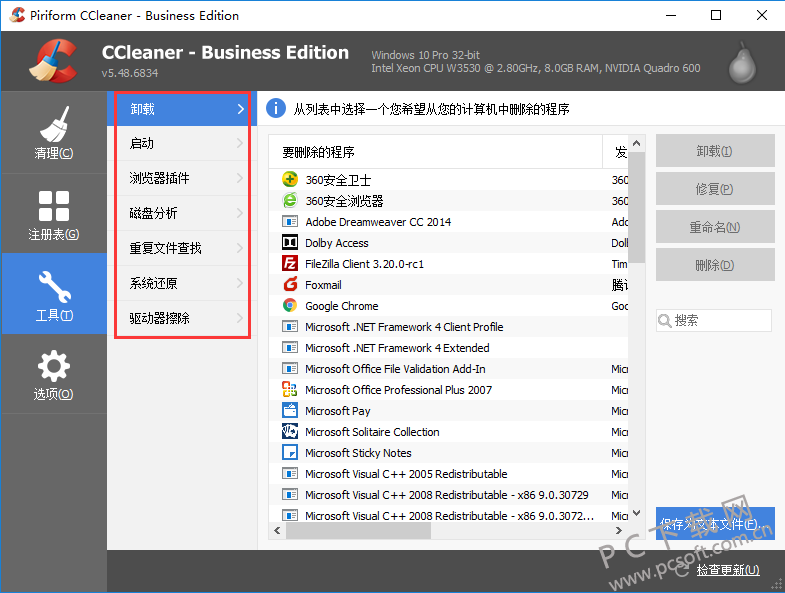
Task: Click Visual C++ 2005 Redistributable icon
Action: click(x=290, y=474)
